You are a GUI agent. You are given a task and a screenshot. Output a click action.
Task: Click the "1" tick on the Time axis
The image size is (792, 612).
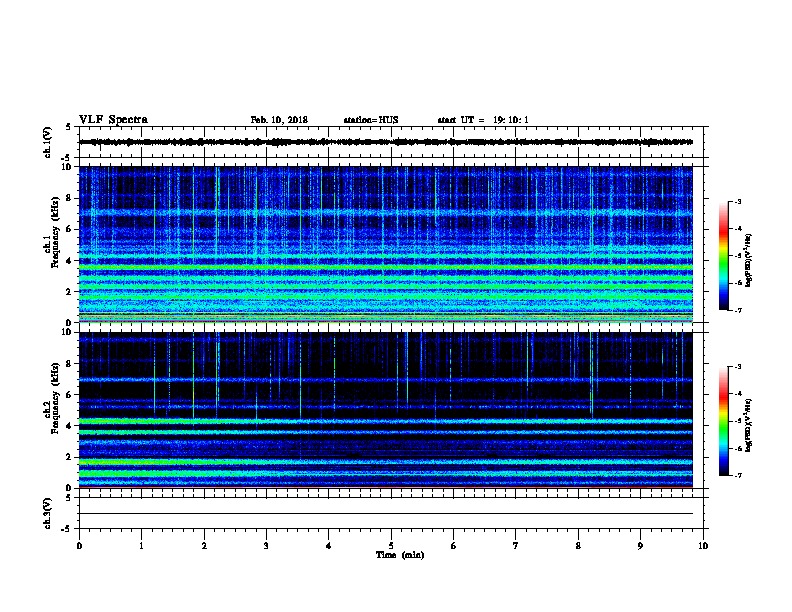click(x=141, y=546)
